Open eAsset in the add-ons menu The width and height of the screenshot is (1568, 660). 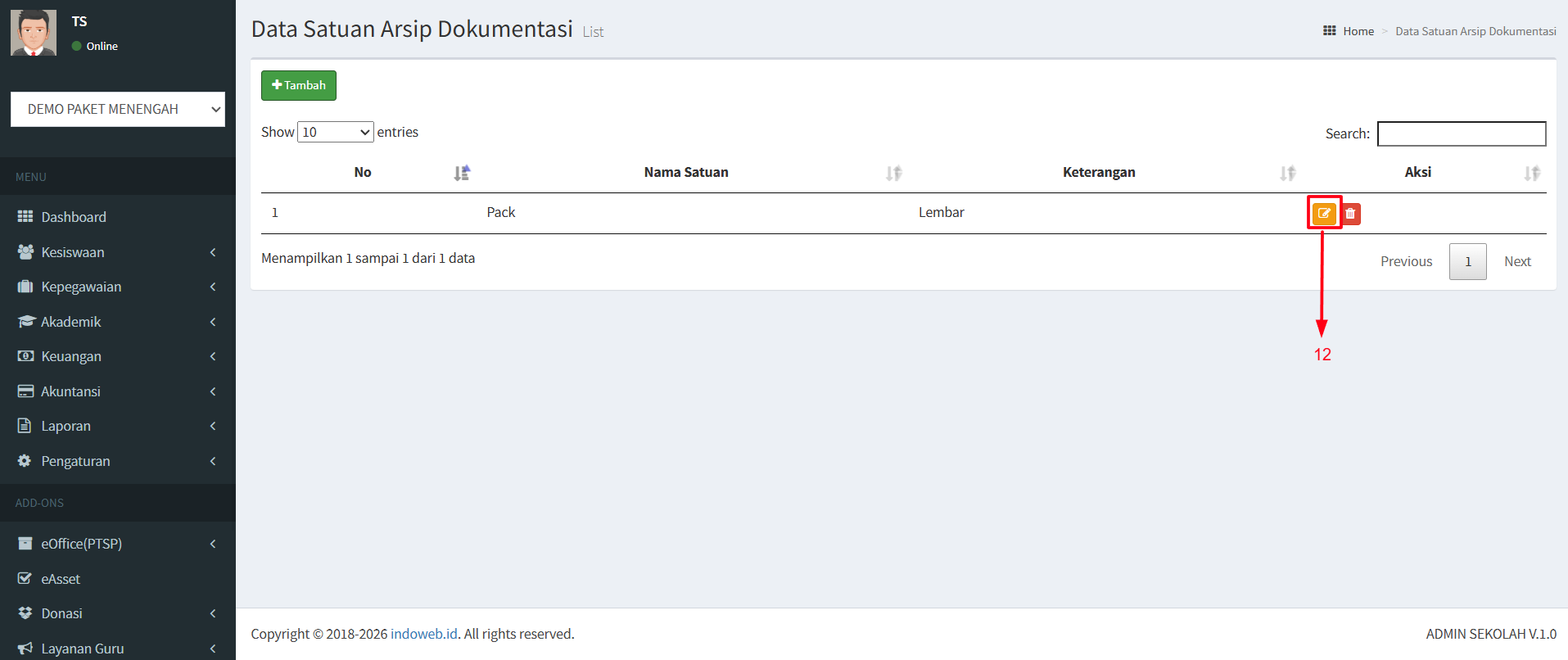(x=61, y=579)
